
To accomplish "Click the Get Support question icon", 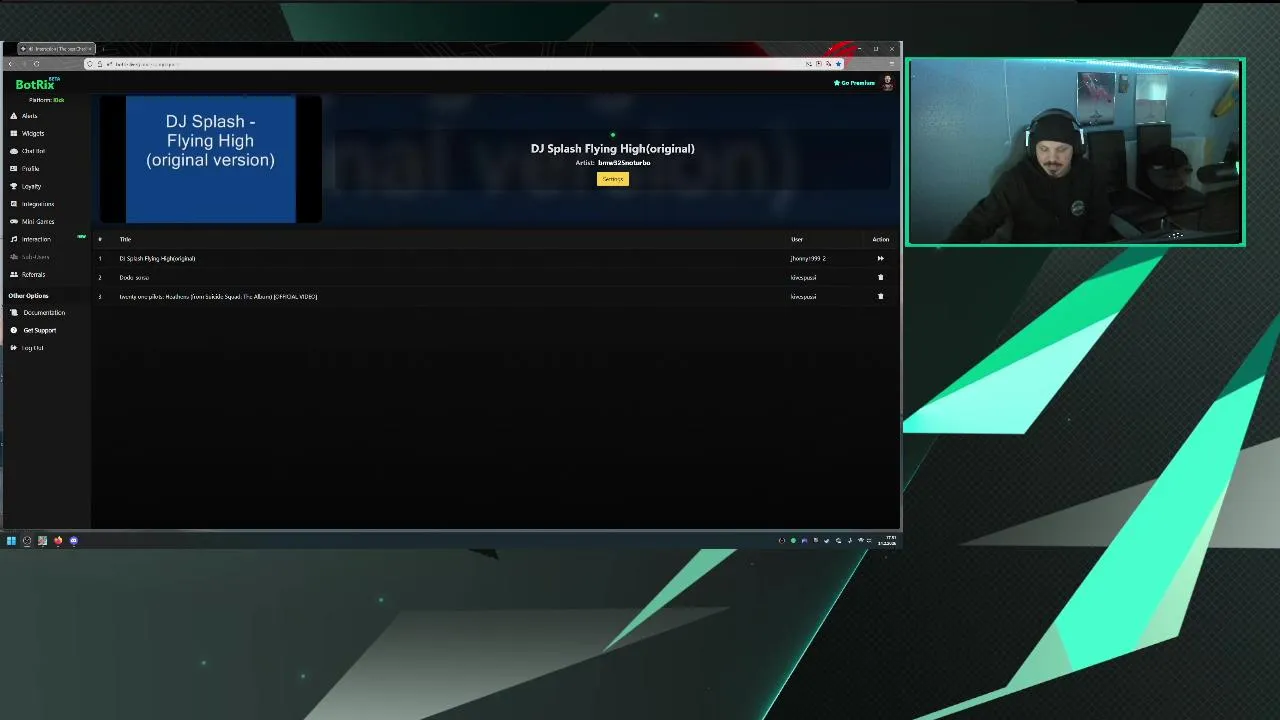I will point(14,330).
